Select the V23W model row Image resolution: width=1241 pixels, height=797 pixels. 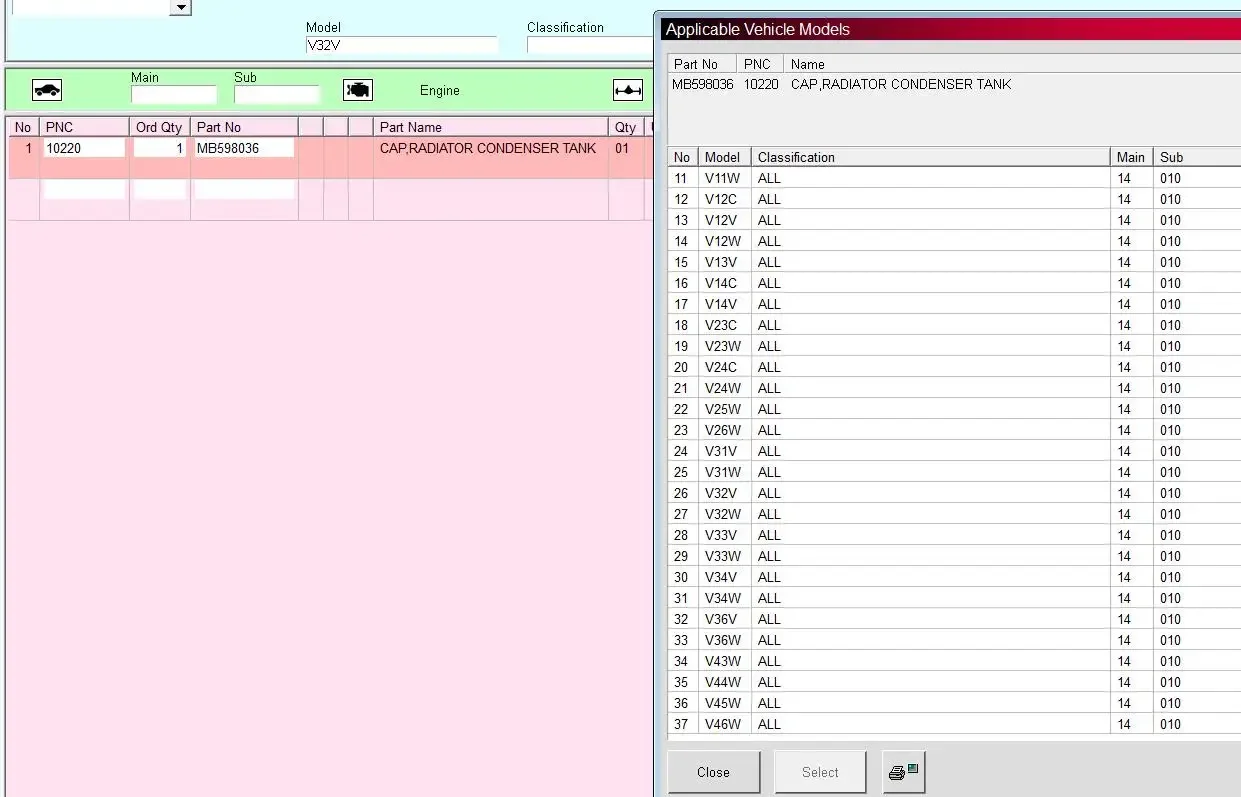954,346
